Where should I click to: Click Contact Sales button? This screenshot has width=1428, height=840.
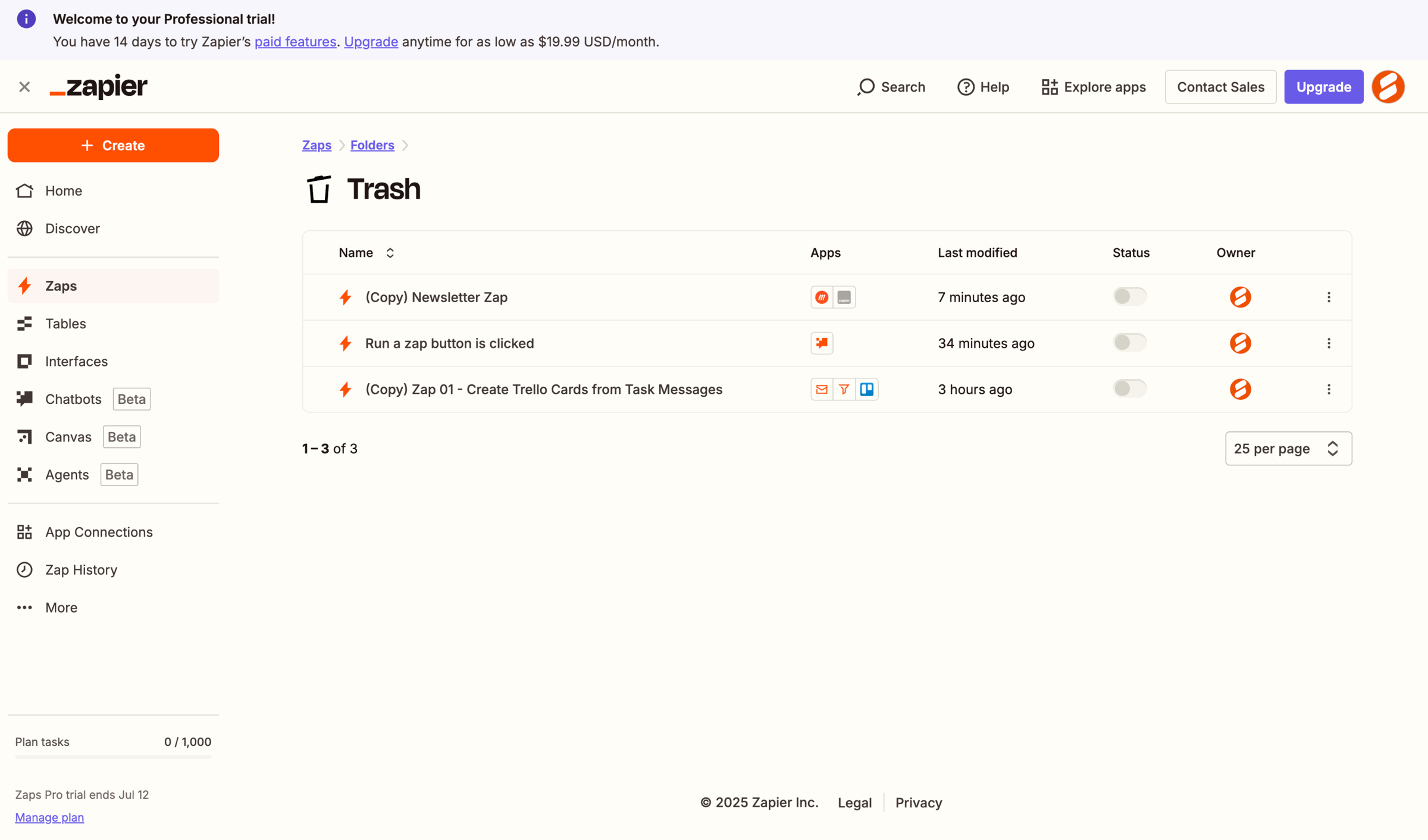coord(1220,87)
